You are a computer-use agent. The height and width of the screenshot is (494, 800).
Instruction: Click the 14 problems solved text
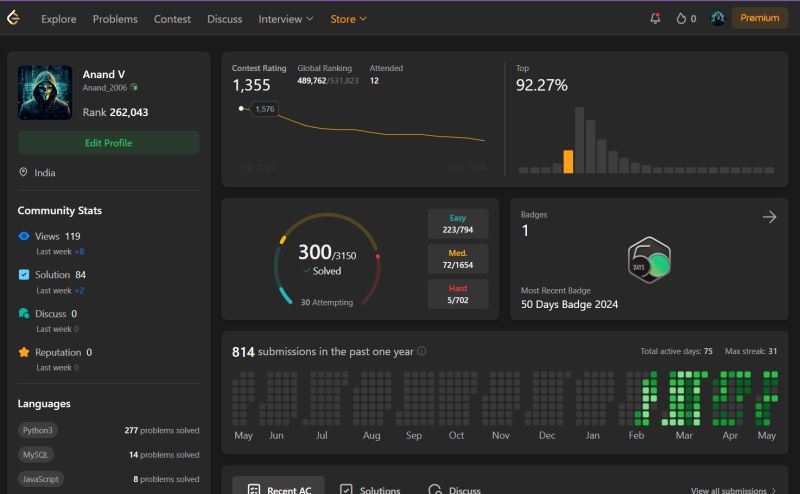164,455
